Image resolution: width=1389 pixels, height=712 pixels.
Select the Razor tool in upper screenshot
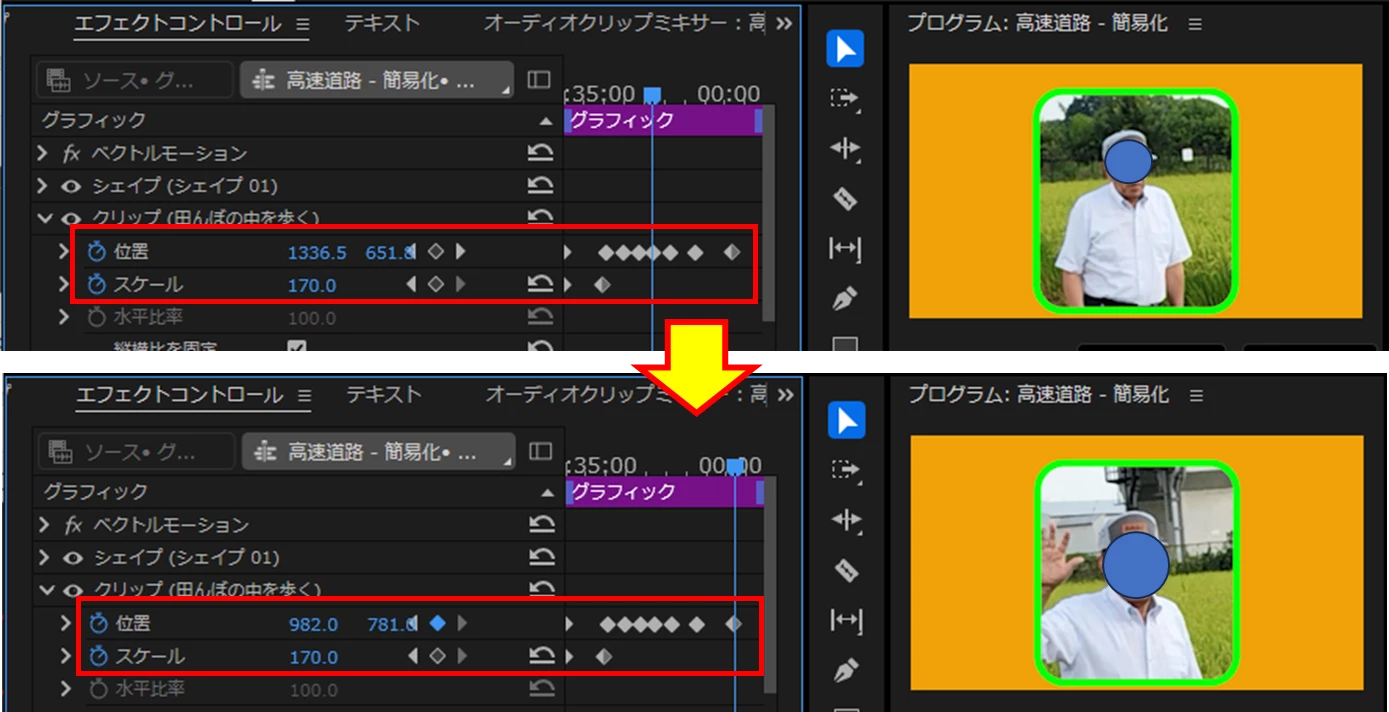(845, 199)
